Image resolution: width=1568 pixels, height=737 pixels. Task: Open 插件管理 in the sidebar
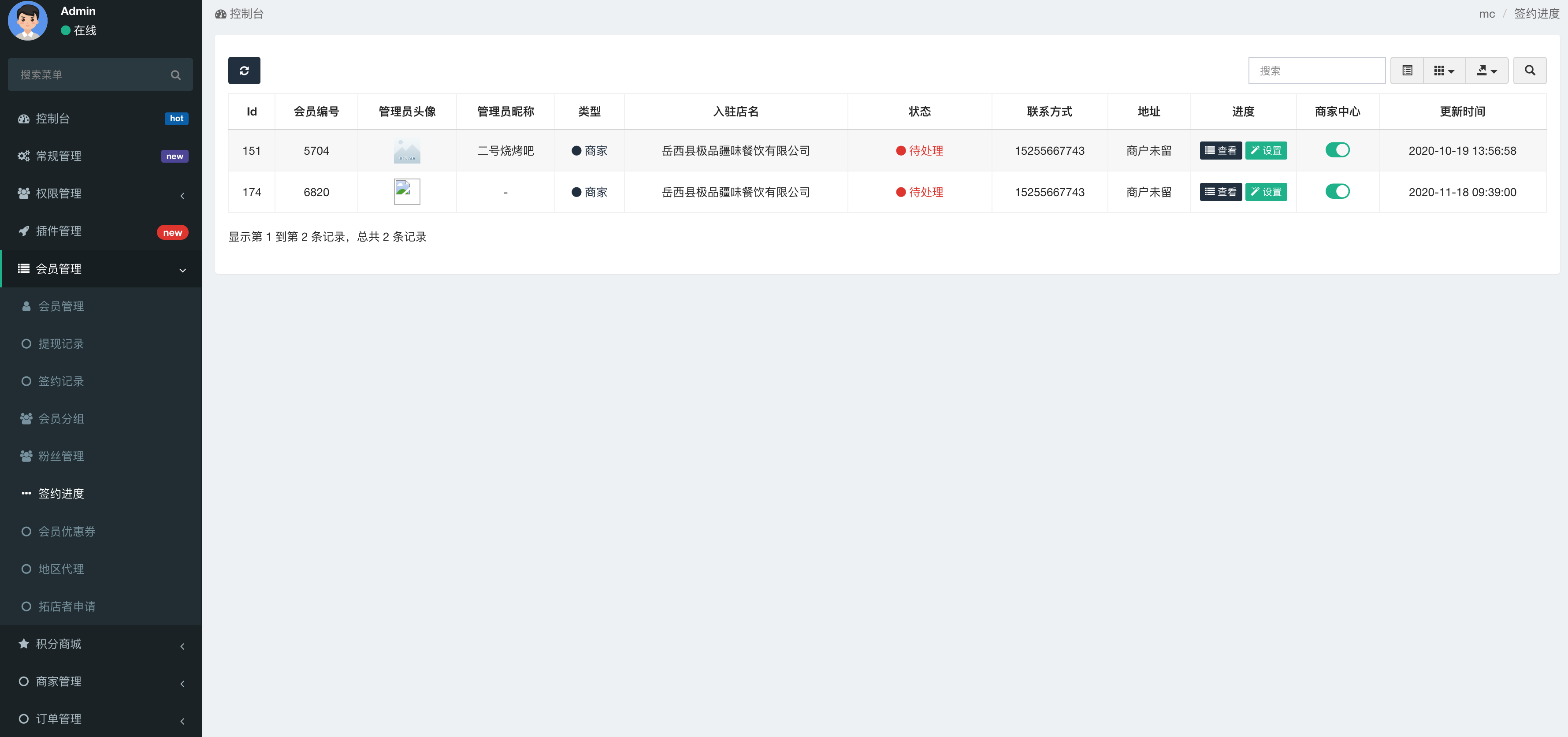[100, 231]
